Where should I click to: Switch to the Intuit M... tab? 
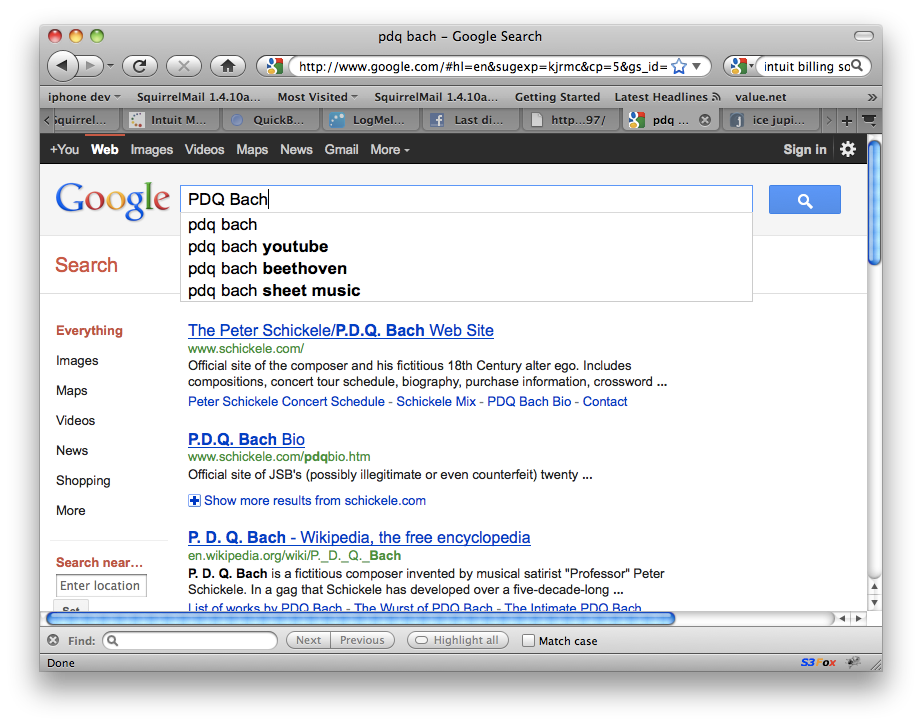[171, 120]
